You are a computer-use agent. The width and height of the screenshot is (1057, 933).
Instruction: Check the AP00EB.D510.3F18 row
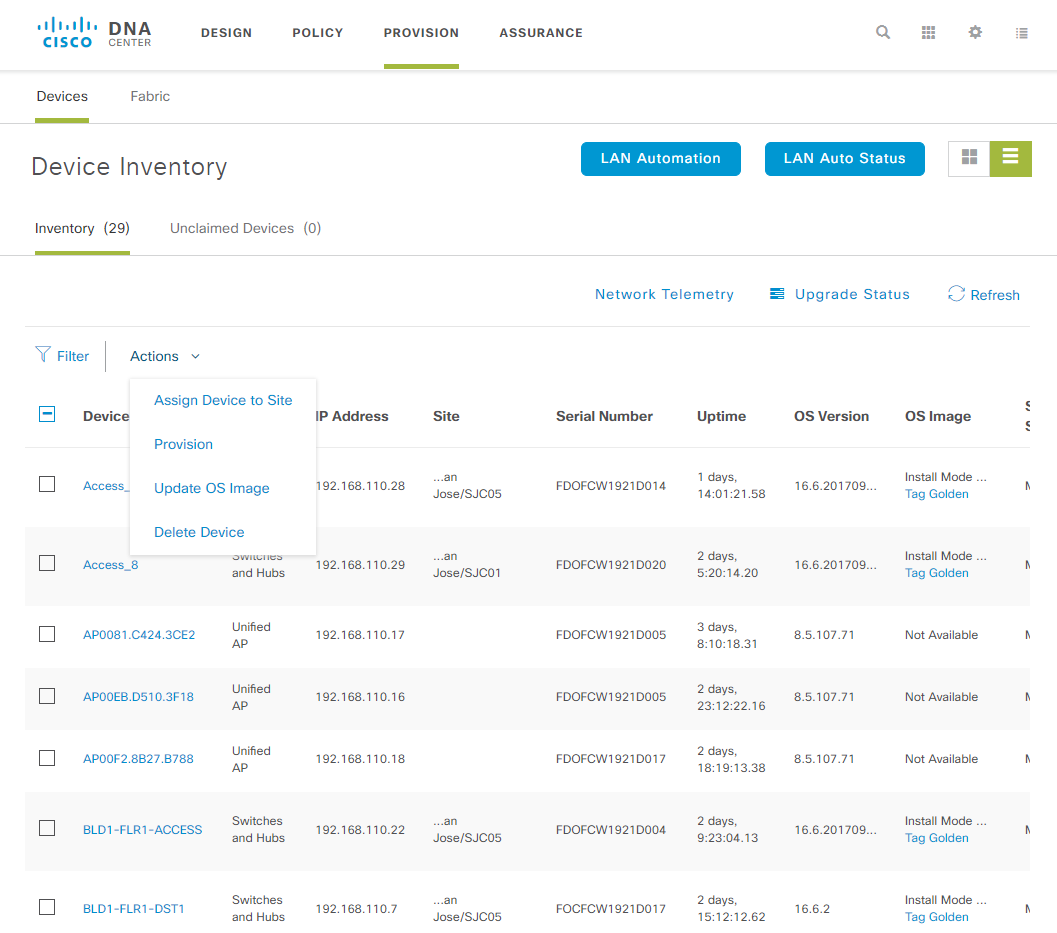point(47,696)
